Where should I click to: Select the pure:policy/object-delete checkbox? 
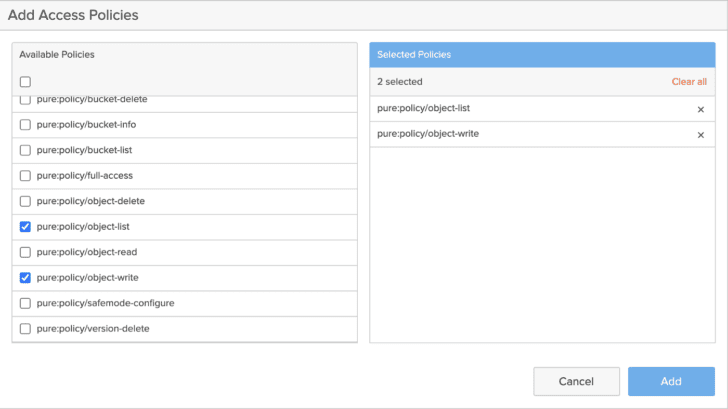pos(25,201)
